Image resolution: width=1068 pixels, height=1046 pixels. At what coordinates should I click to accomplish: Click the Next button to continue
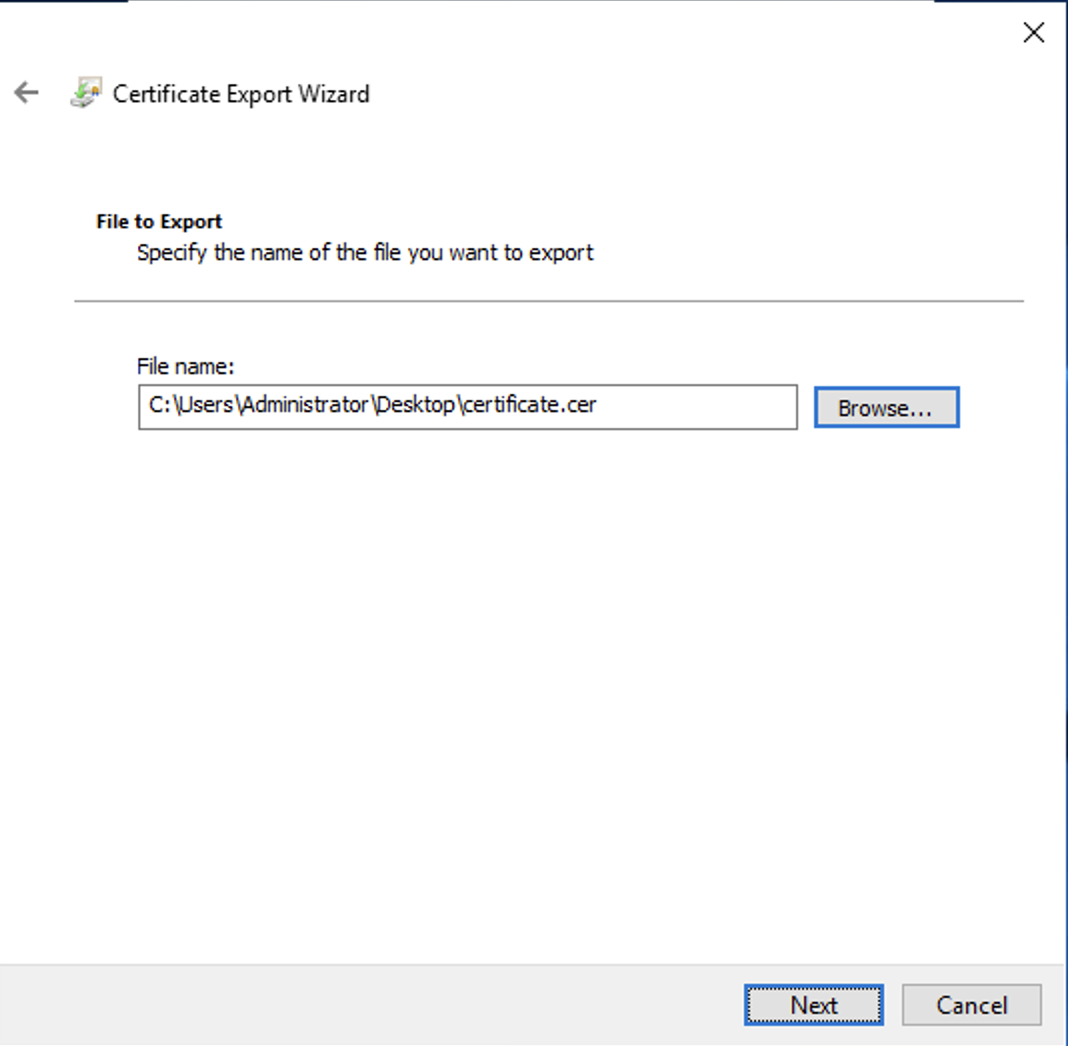pyautogui.click(x=813, y=1005)
